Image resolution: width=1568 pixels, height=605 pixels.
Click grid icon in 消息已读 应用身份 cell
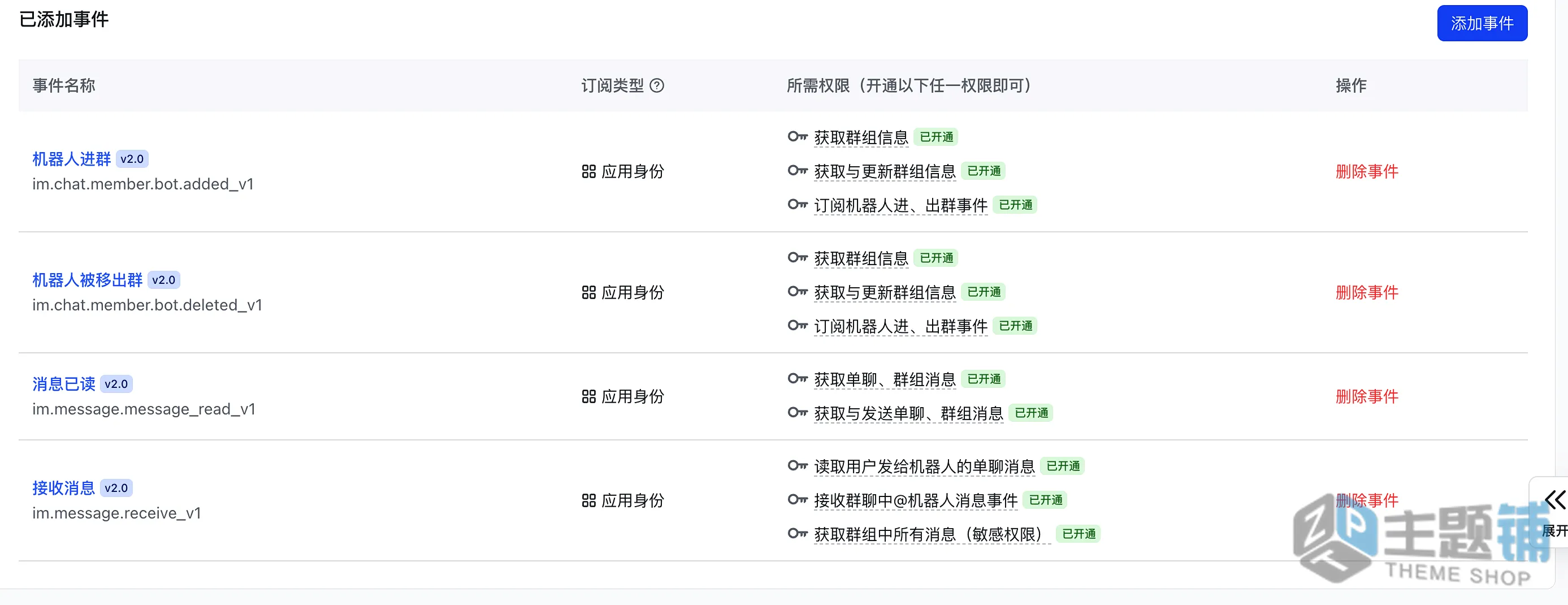tap(588, 397)
